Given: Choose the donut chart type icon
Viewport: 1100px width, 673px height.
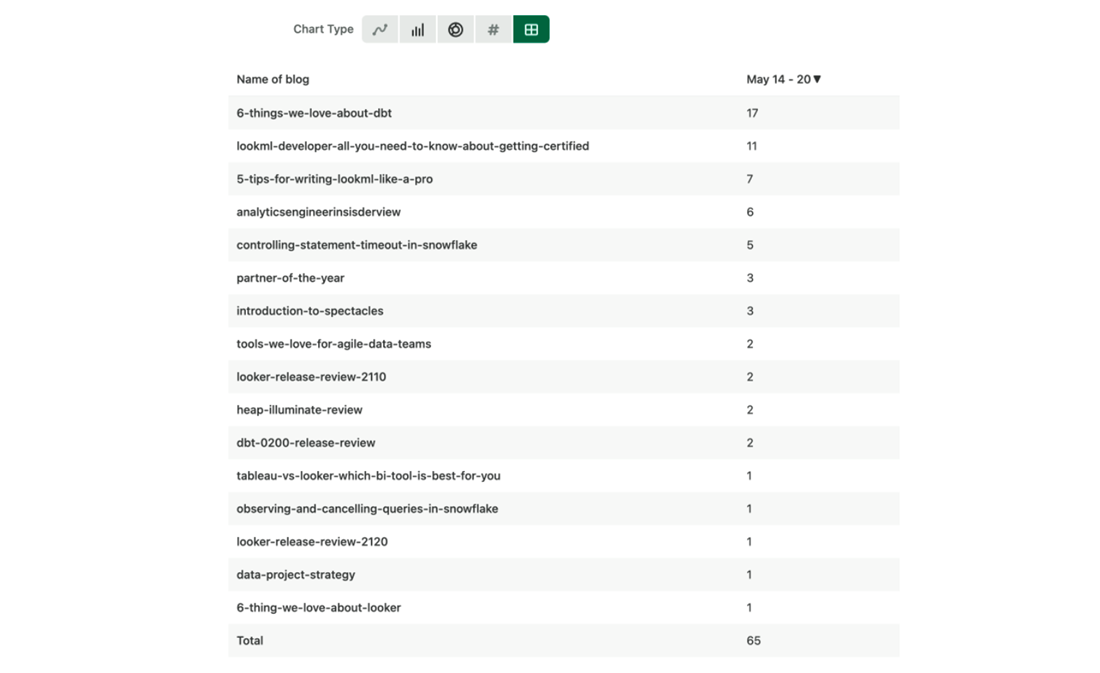Looking at the screenshot, I should [456, 29].
